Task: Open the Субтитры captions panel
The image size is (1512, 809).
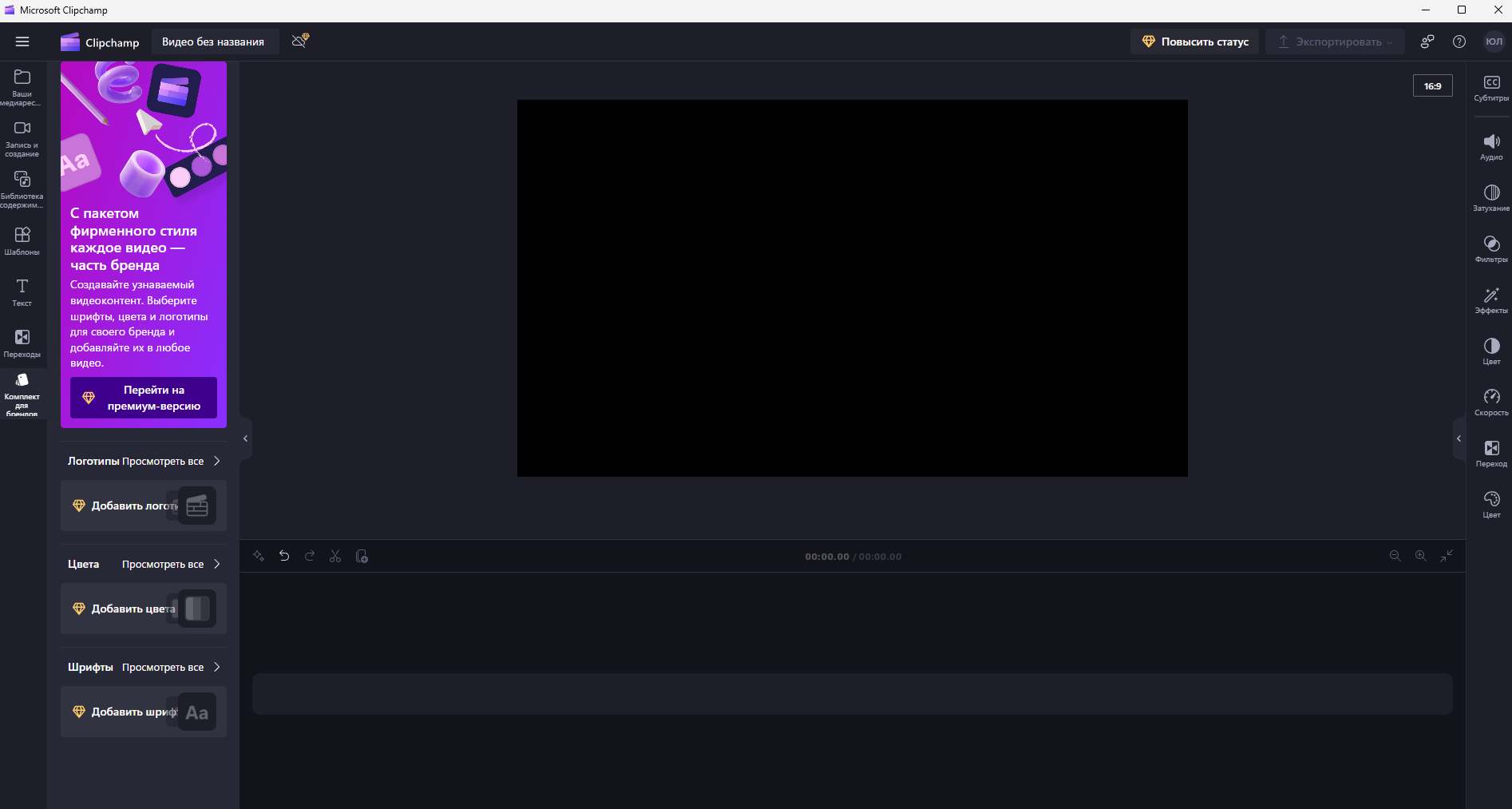Action: tap(1491, 88)
